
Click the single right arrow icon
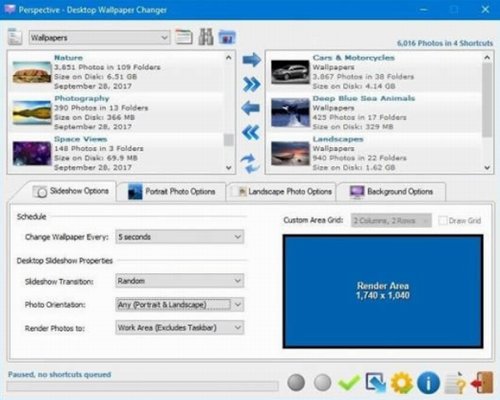(251, 60)
